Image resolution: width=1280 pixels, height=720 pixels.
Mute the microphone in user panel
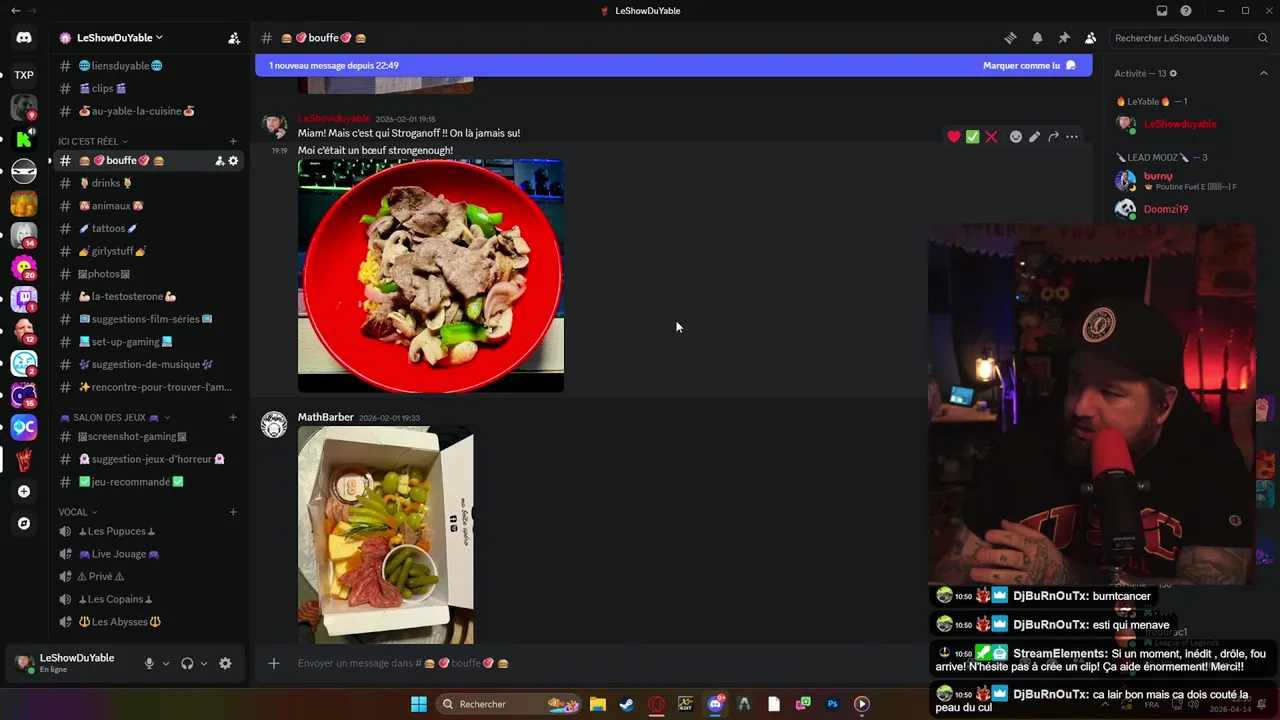point(149,663)
